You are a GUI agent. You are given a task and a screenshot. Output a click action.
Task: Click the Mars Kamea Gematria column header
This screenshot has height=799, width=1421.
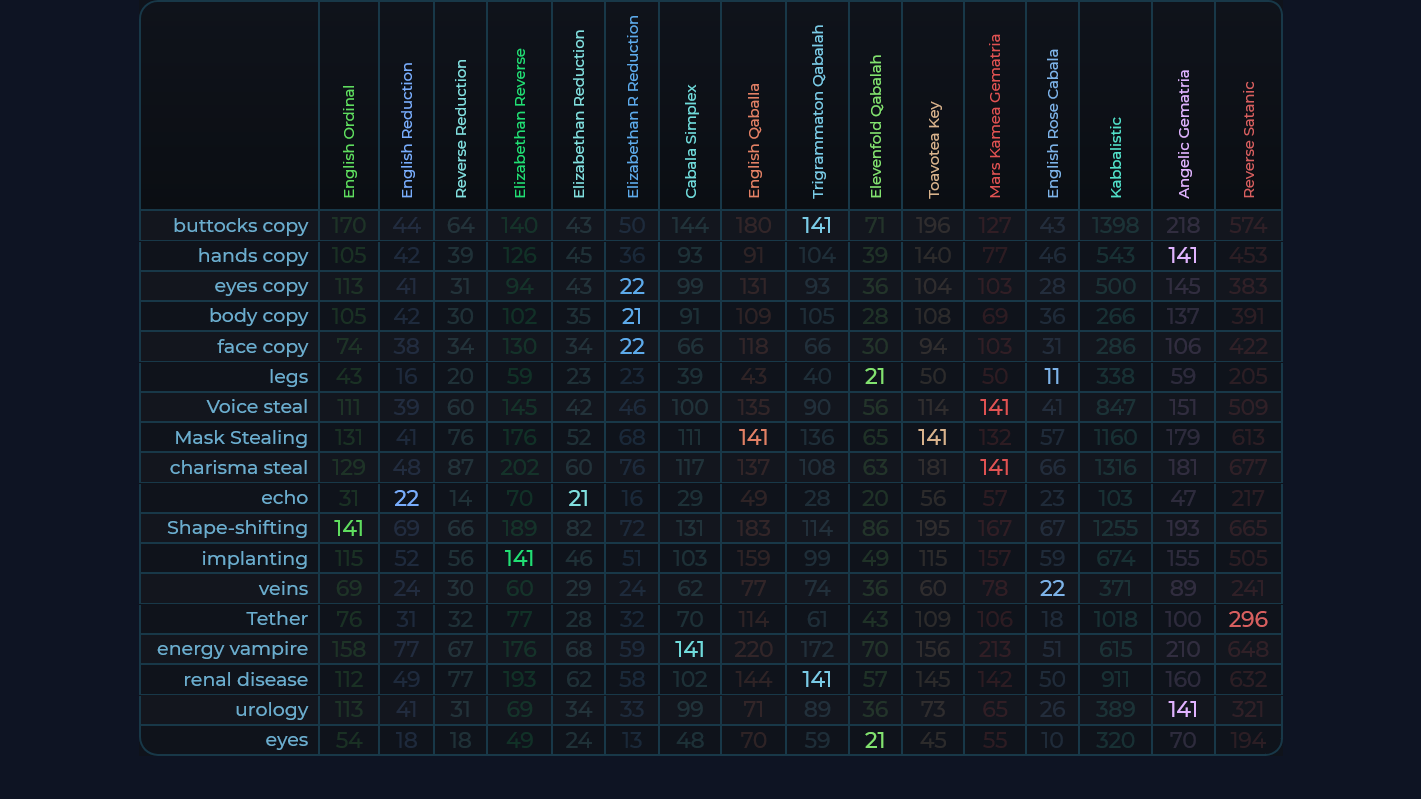coord(995,116)
